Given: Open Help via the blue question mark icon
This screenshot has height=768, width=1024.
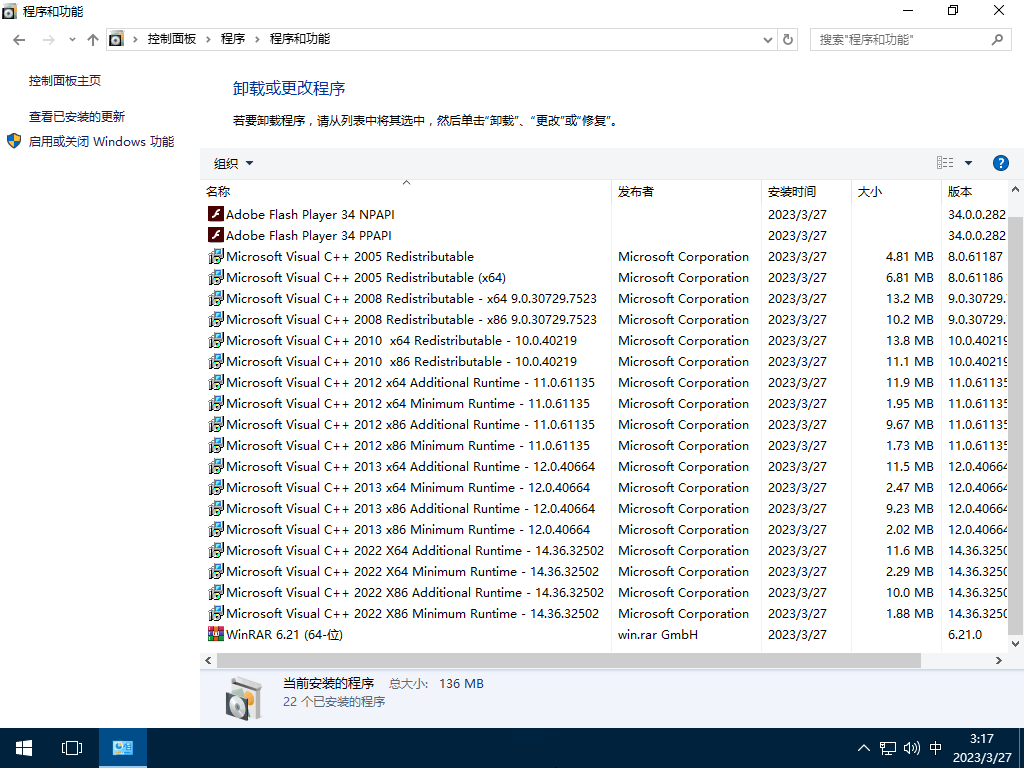Looking at the screenshot, I should click(1000, 162).
